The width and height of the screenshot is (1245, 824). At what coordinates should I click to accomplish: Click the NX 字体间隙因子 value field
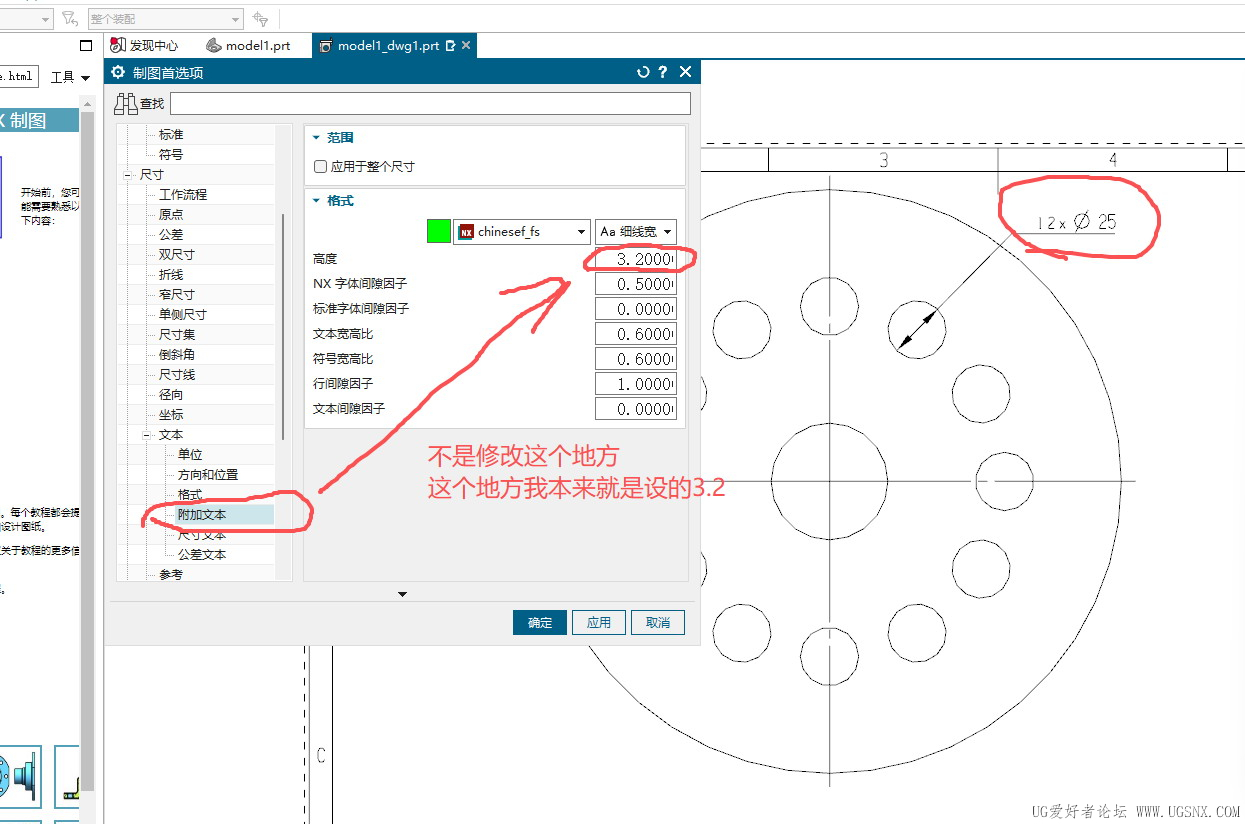tap(636, 284)
